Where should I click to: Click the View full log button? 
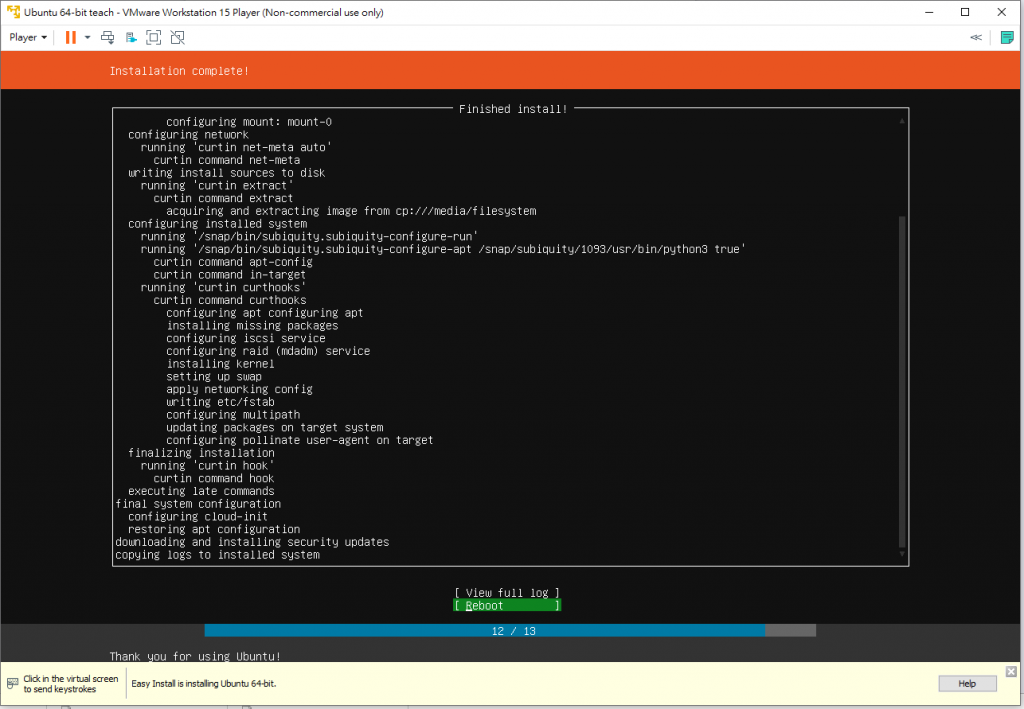point(507,593)
